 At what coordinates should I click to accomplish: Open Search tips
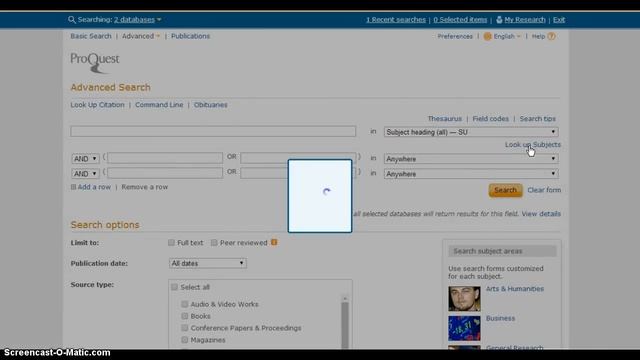tap(538, 118)
